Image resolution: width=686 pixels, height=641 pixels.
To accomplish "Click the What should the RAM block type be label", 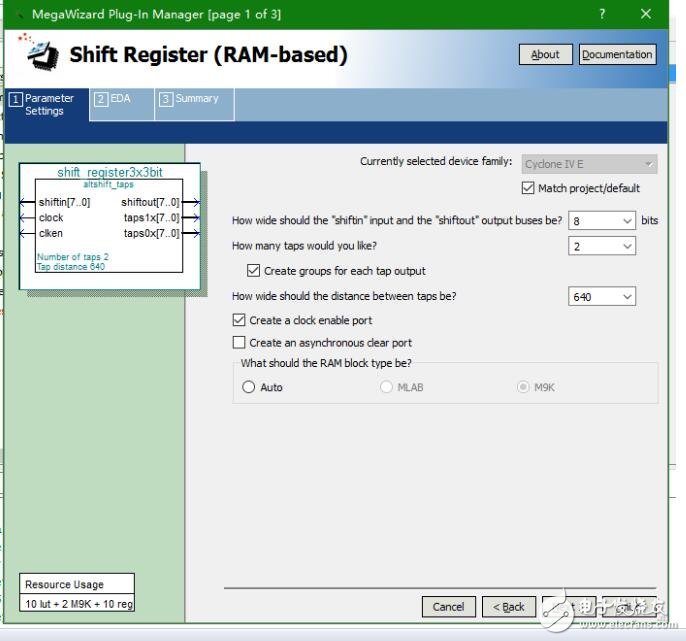I will pyautogui.click(x=326, y=363).
